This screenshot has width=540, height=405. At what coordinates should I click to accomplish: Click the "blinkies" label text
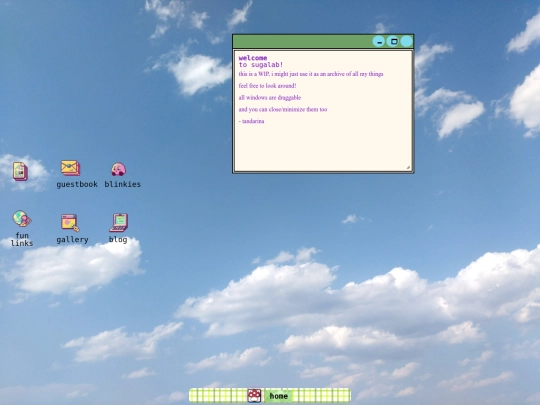(x=123, y=184)
